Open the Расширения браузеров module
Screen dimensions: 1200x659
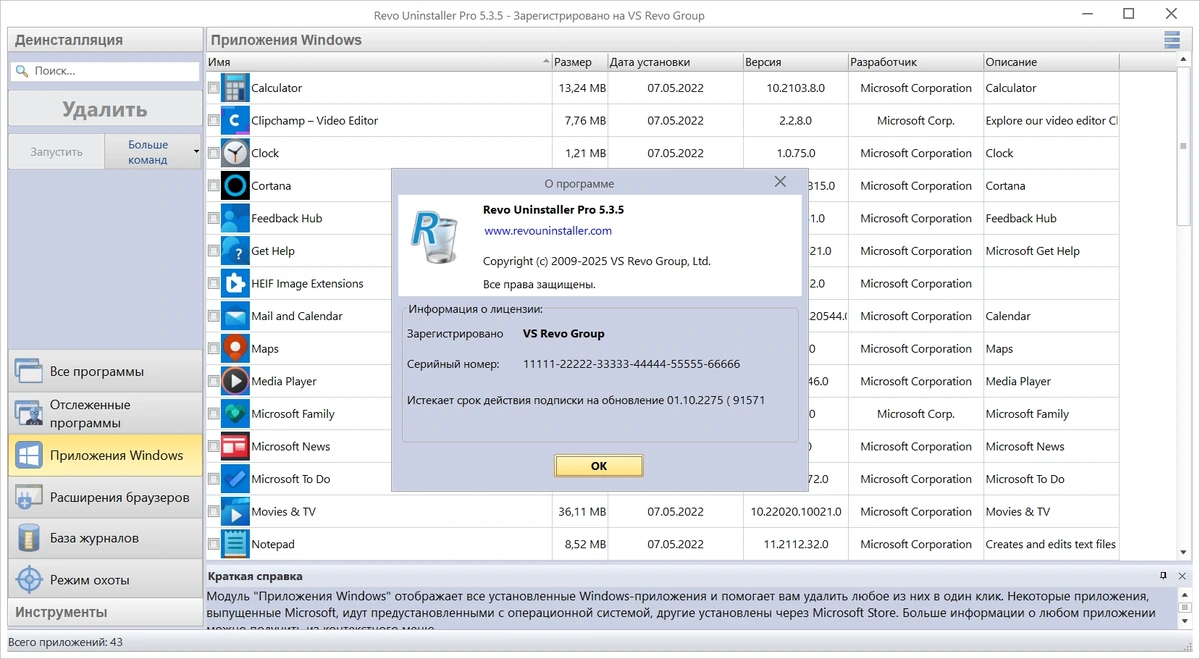[105, 497]
